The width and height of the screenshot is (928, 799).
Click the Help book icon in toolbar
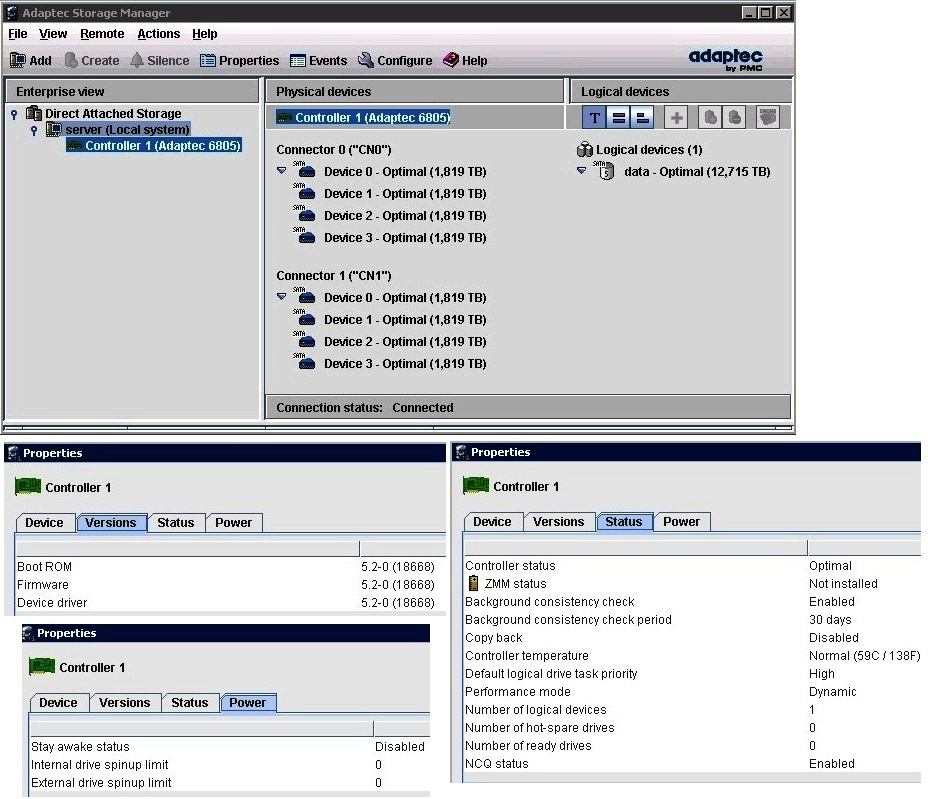click(451, 60)
